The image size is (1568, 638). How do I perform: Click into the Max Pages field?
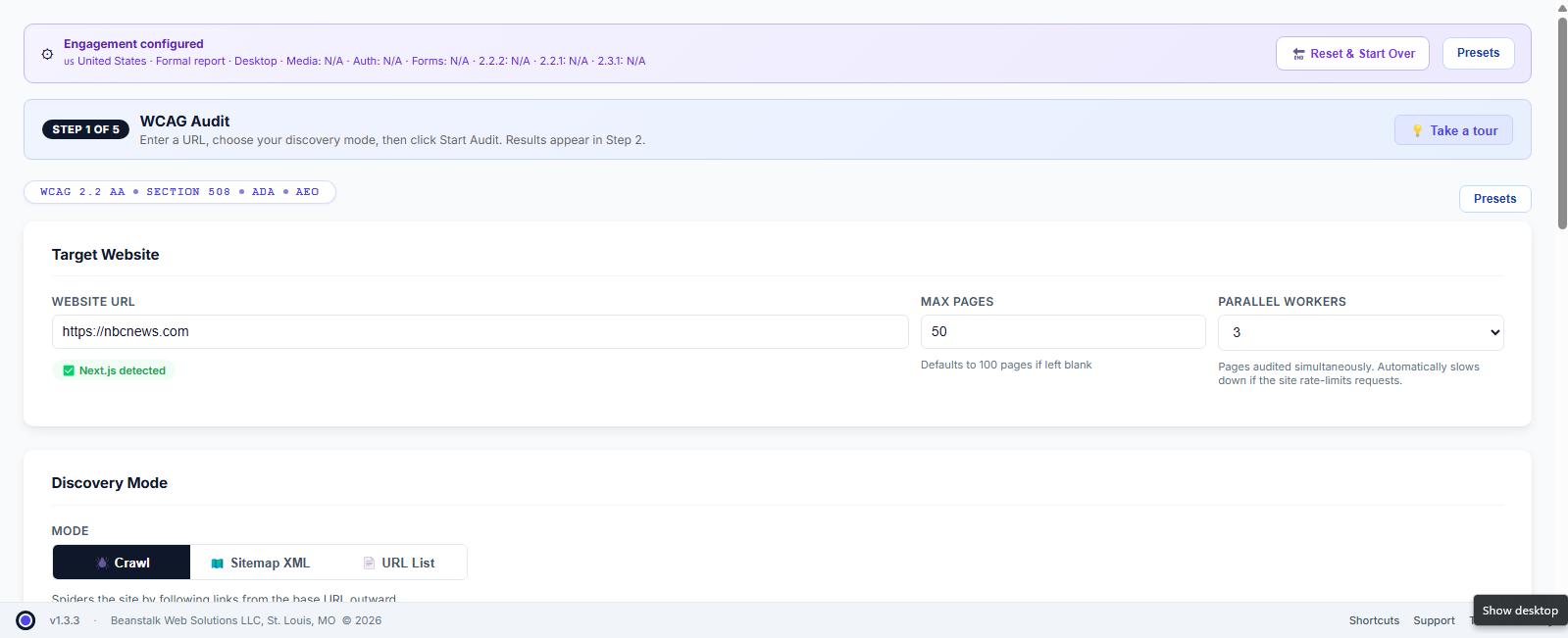pos(1063,332)
